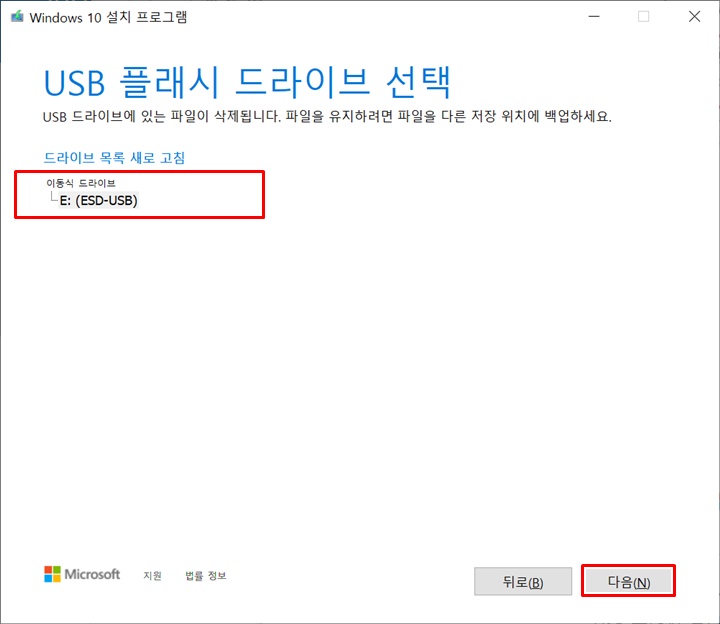Click the Windows 10 설치 프로그램 title text
Image resolution: width=720 pixels, height=624 pixels.
tap(108, 17)
